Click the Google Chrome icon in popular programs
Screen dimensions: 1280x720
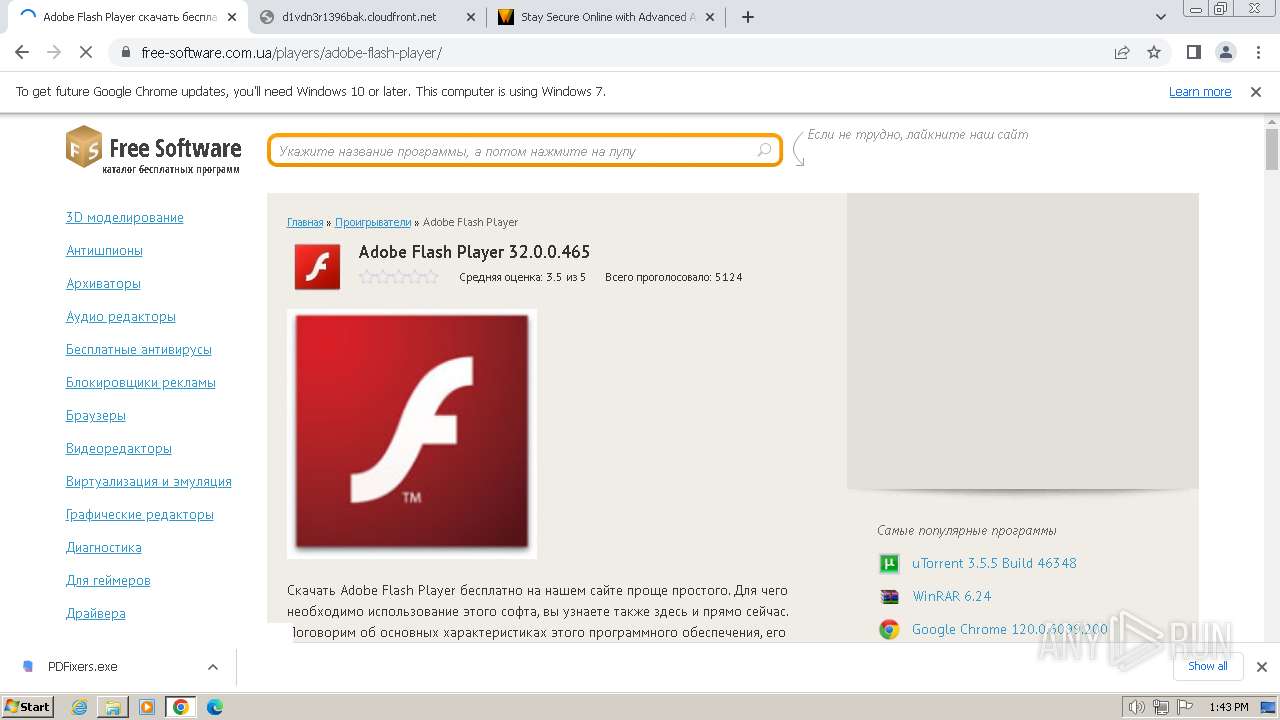coord(889,629)
